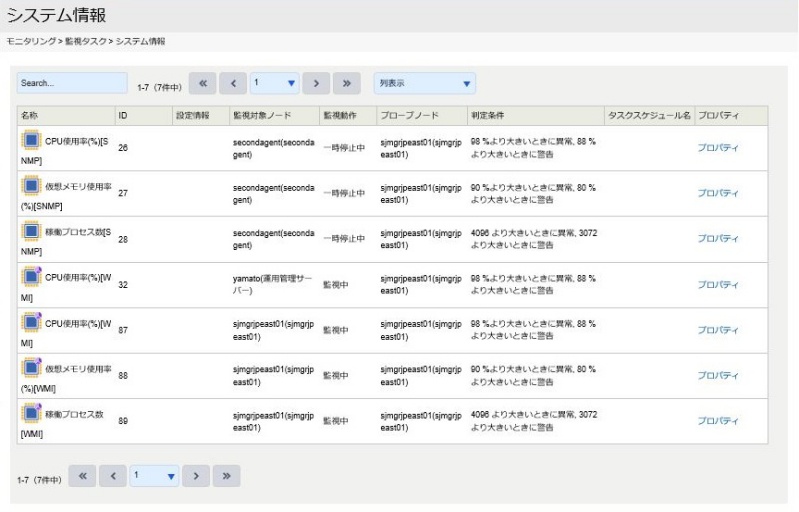Select name 仮想メモリ使用率(%)[WMI]

click(66, 379)
